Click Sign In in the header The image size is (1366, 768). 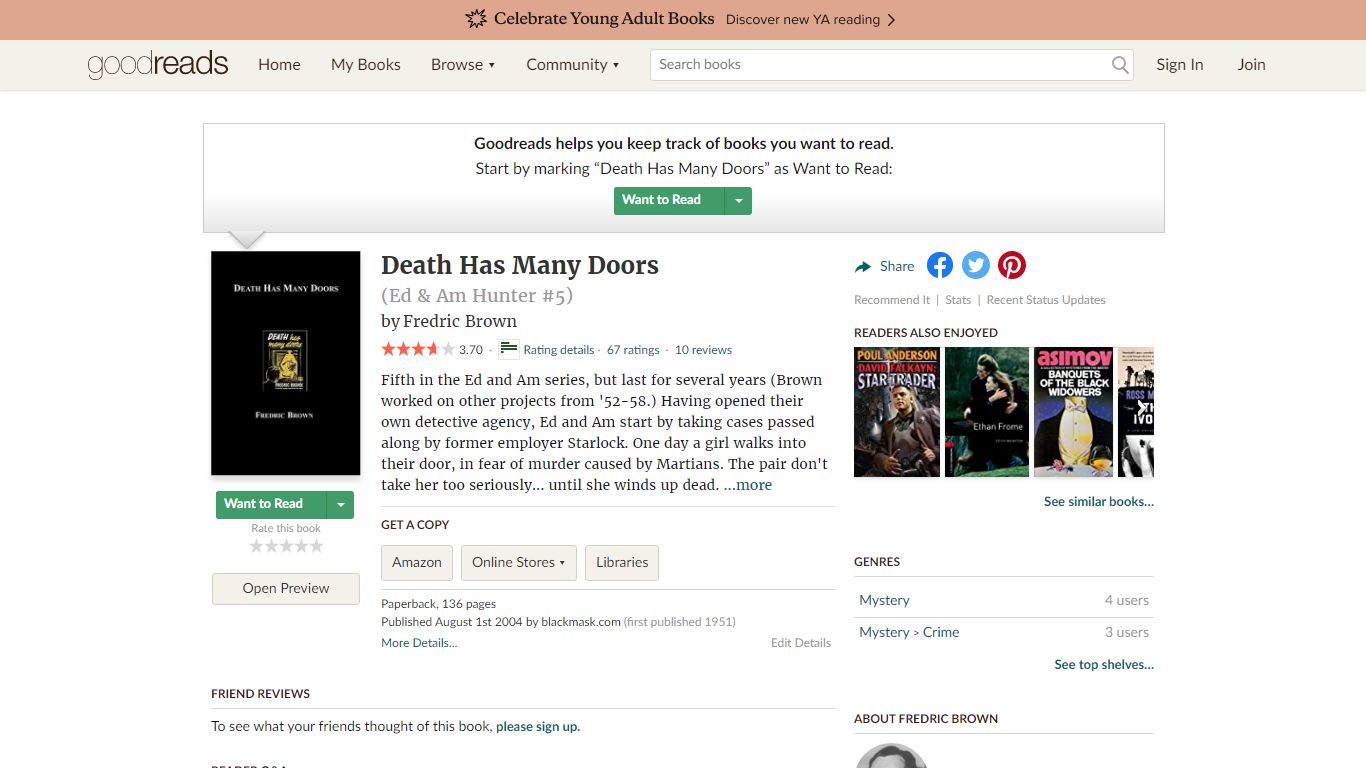click(1180, 64)
